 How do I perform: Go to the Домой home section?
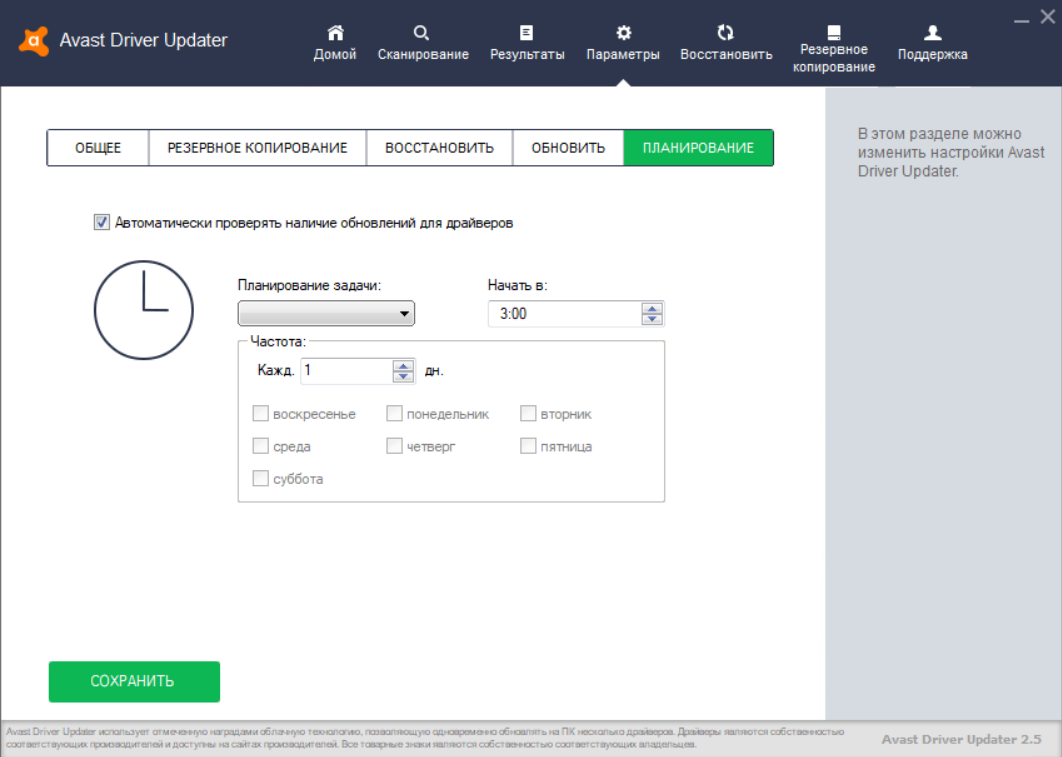coord(335,43)
